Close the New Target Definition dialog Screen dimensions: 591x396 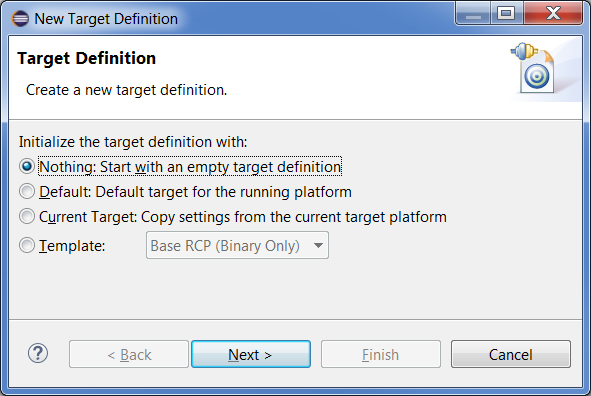pos(553,14)
